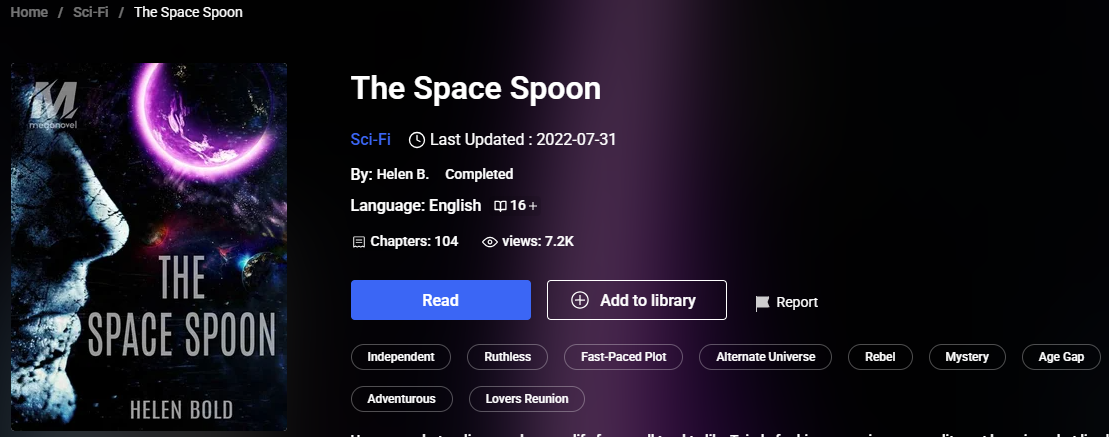Select the Independent tag

coord(401,357)
